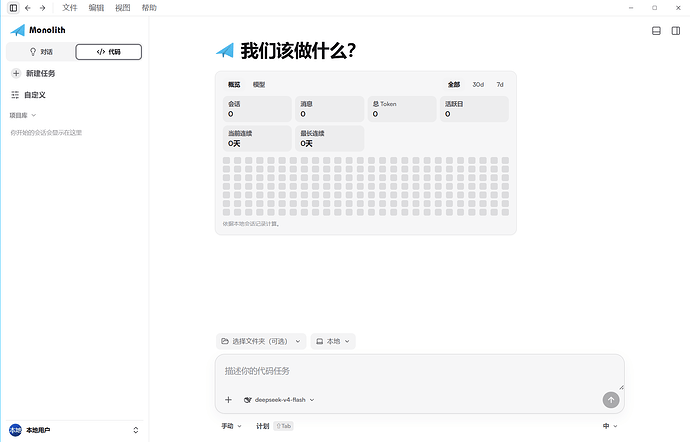Select the 概览 stats tab
The width and height of the screenshot is (690, 442).
(234, 85)
